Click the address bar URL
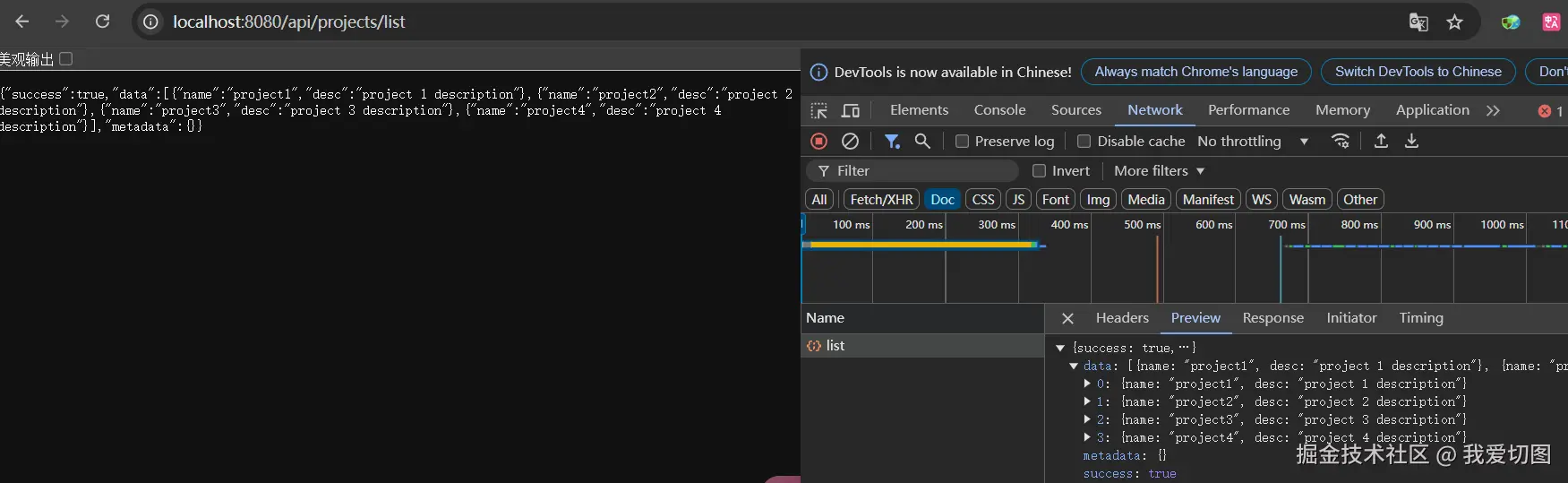This screenshot has width=1568, height=483. [289, 22]
